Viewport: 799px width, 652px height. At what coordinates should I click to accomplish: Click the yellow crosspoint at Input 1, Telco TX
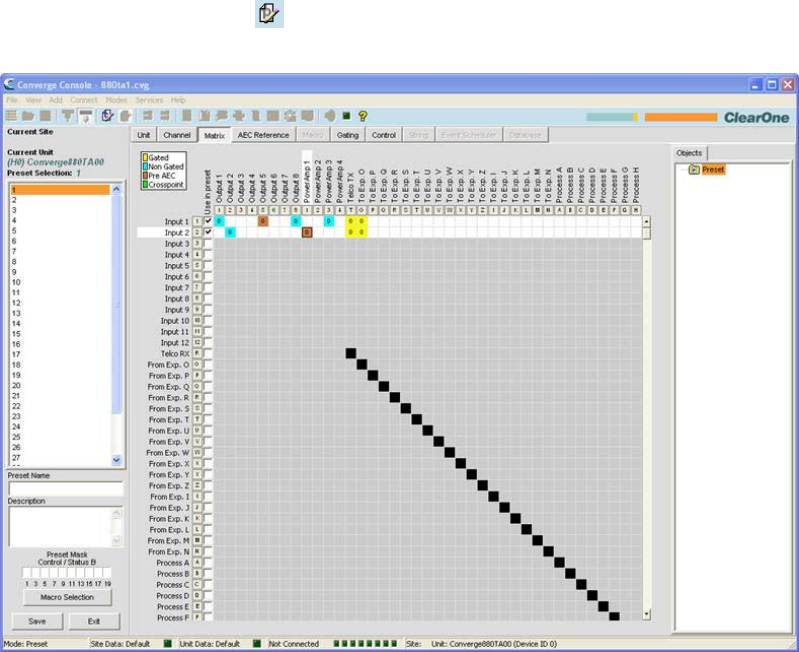point(351,222)
